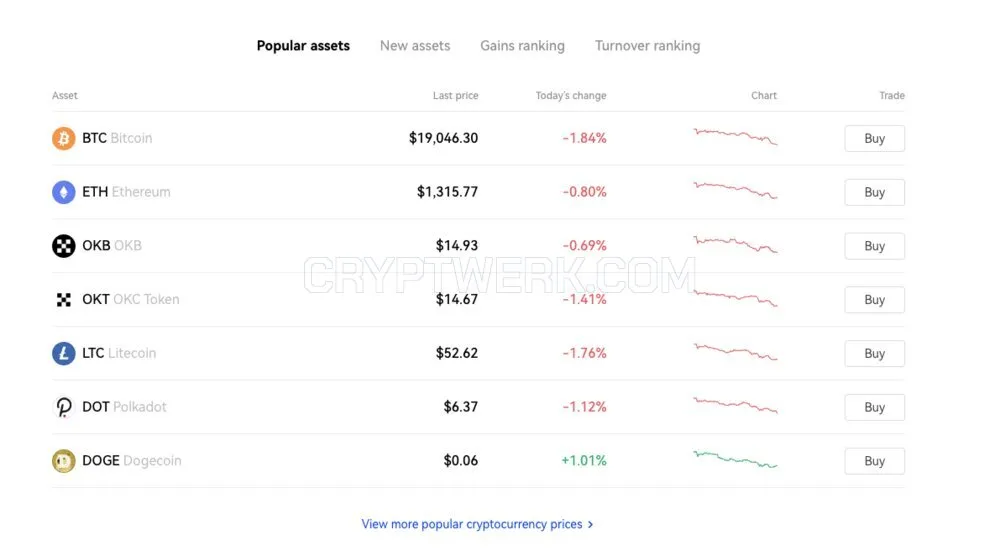
Task: Select the Turnover ranking tab
Action: 647,46
